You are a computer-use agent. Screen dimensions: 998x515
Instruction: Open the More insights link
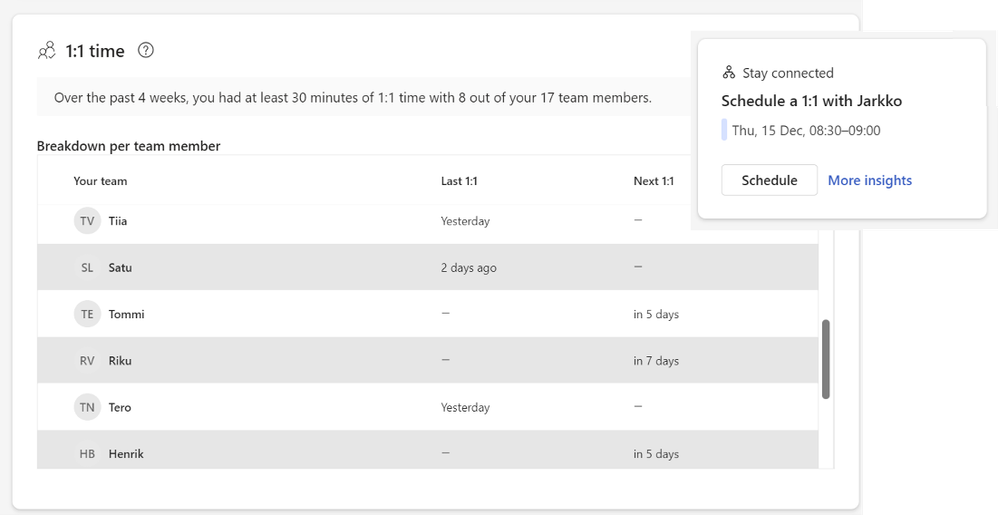pyautogui.click(x=869, y=181)
